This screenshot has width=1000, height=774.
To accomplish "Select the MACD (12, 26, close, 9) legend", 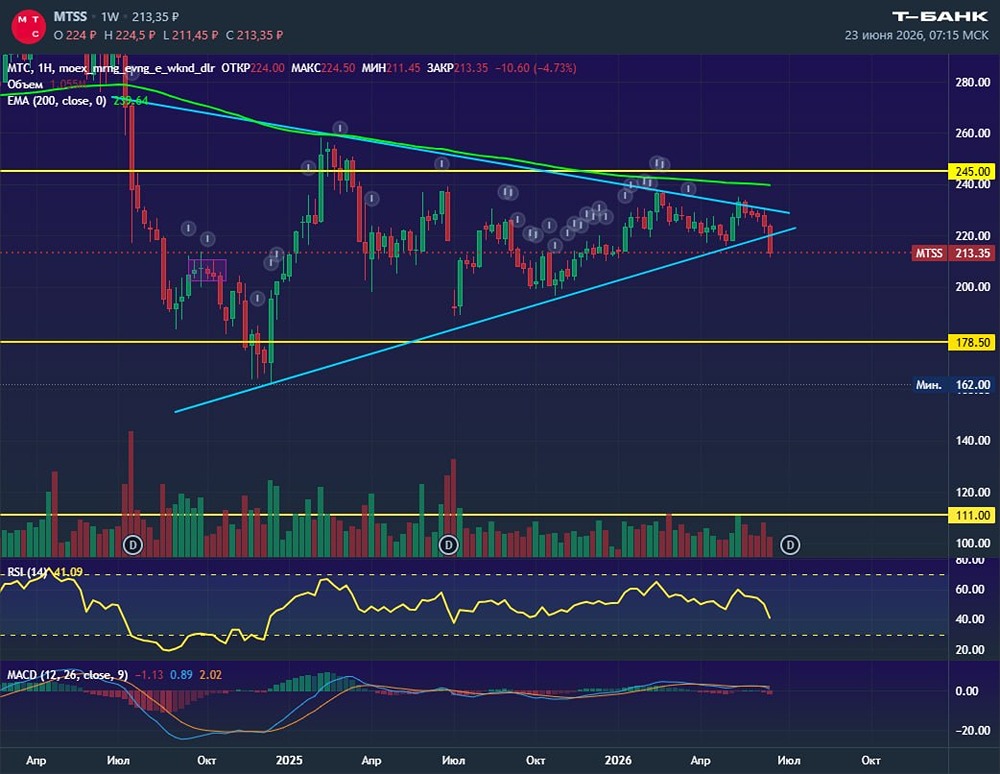I will pyautogui.click(x=67, y=675).
